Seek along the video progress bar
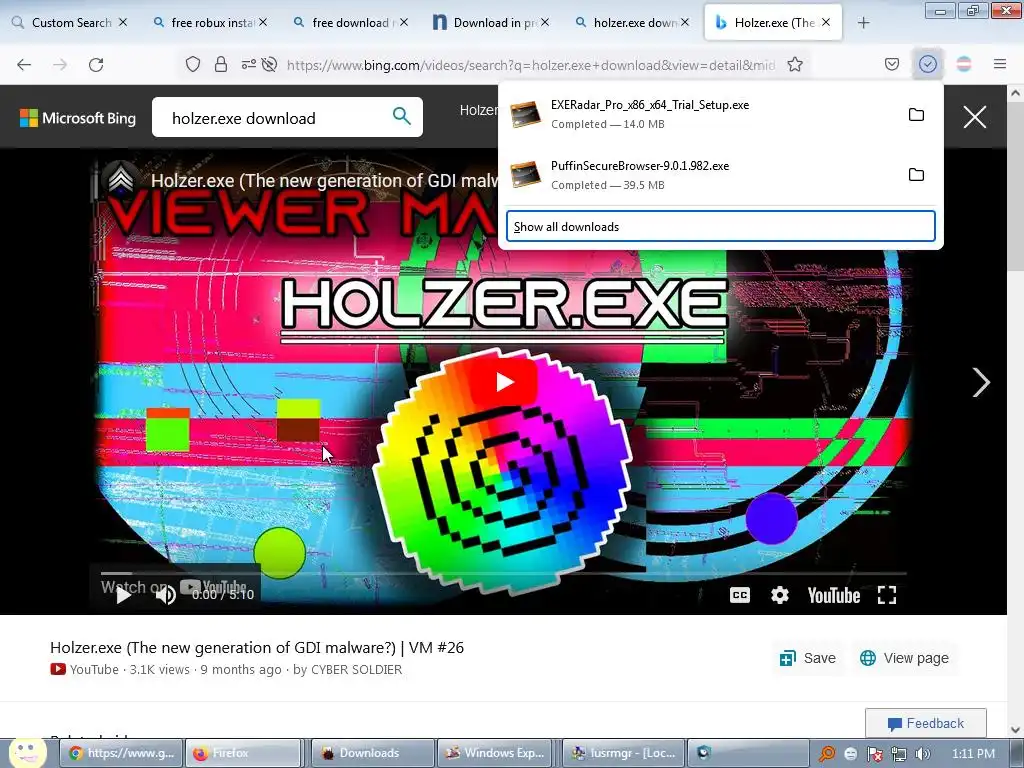The image size is (1024, 768). (503, 573)
